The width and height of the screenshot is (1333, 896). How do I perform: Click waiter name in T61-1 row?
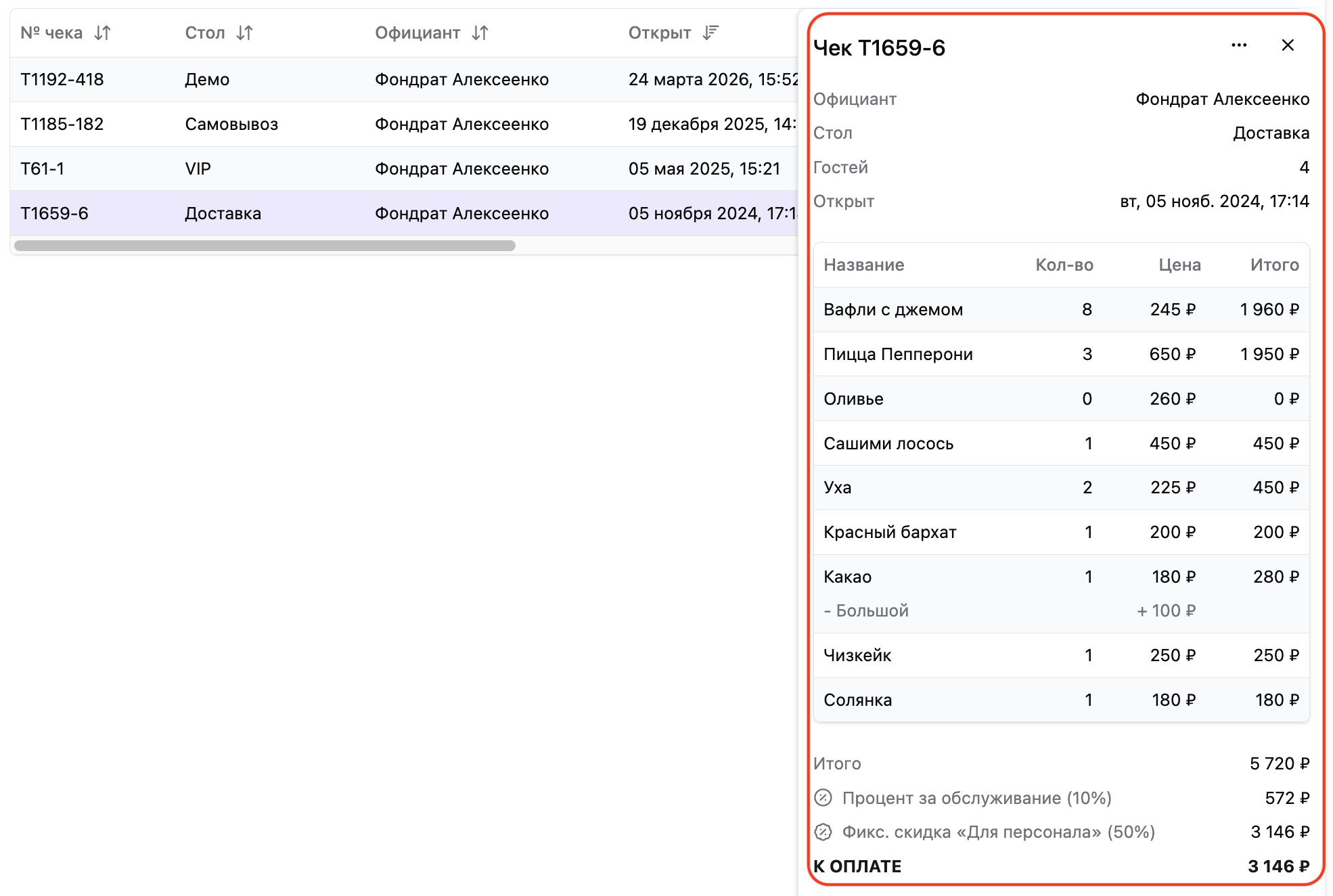pyautogui.click(x=461, y=169)
